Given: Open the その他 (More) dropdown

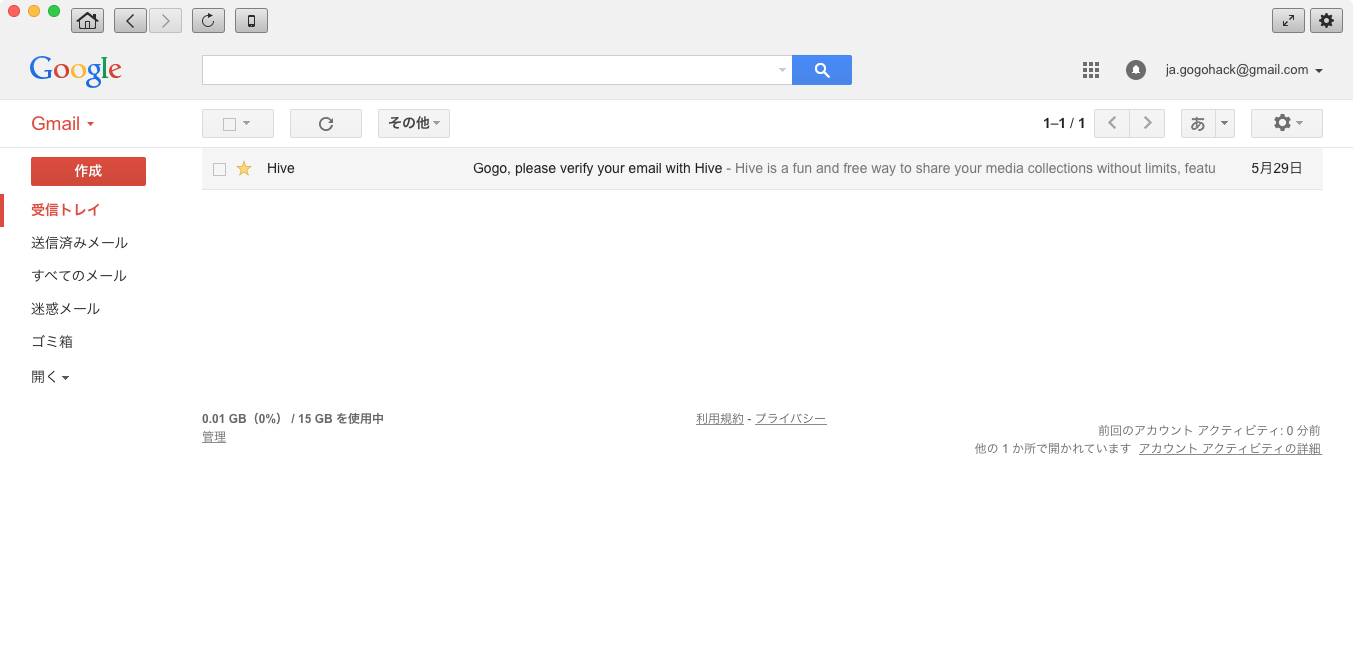Looking at the screenshot, I should [414, 123].
